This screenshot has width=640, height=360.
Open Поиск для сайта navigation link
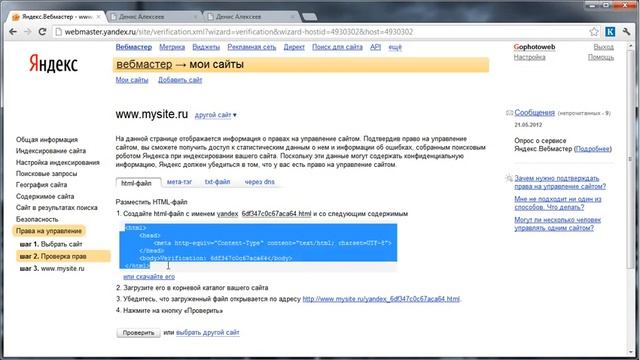[337, 47]
